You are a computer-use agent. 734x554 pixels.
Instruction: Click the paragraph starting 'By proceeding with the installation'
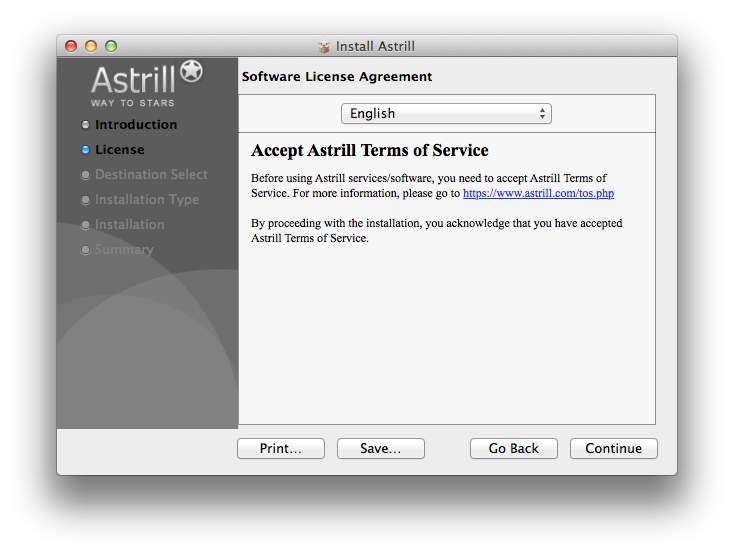(x=436, y=230)
